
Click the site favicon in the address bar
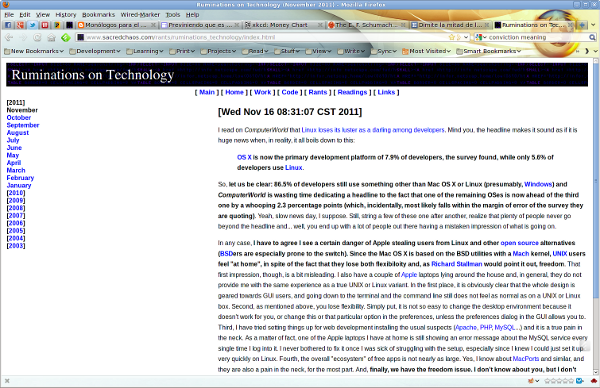click(80, 37)
